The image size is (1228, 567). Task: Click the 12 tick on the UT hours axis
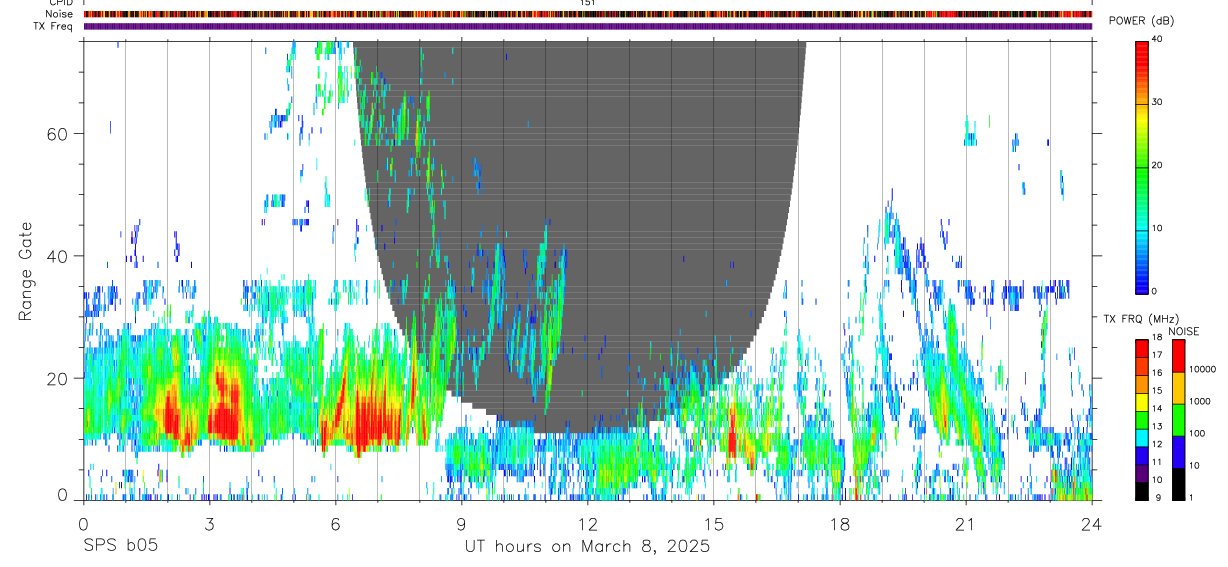tap(588, 522)
